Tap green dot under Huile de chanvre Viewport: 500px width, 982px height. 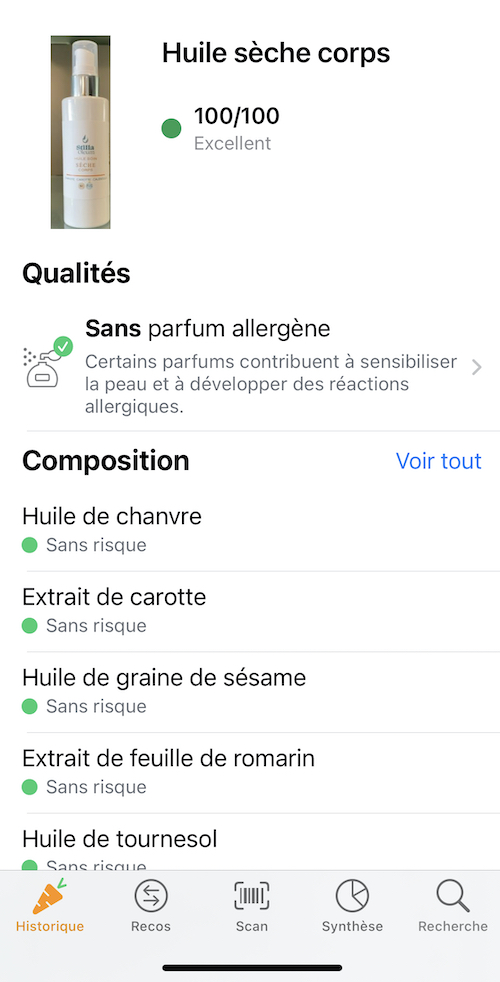click(x=29, y=545)
